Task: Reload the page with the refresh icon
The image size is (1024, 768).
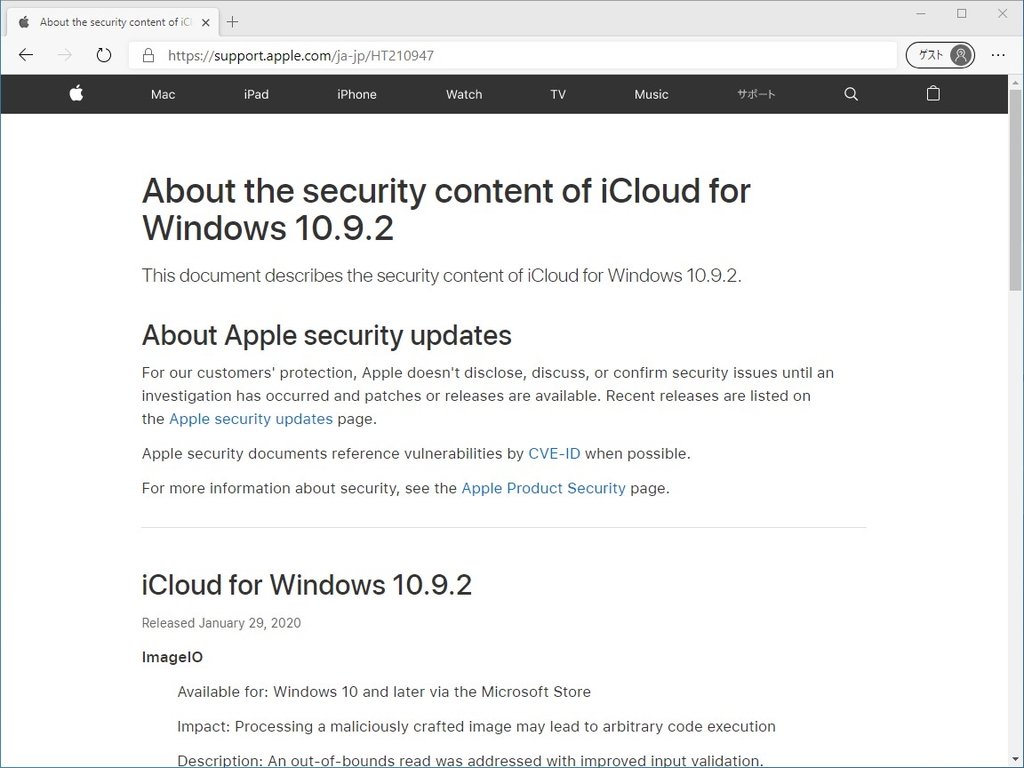Action: 104,55
